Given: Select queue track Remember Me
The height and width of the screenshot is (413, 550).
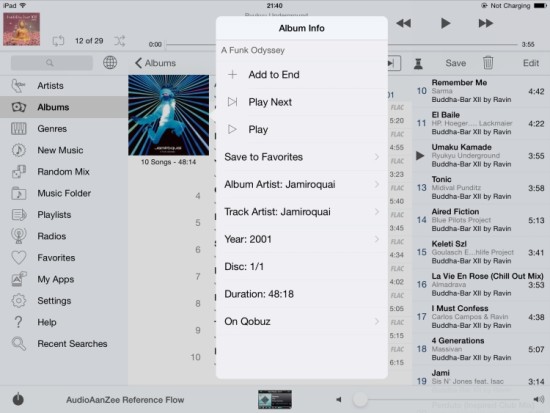Looking at the screenshot, I should [x=481, y=91].
